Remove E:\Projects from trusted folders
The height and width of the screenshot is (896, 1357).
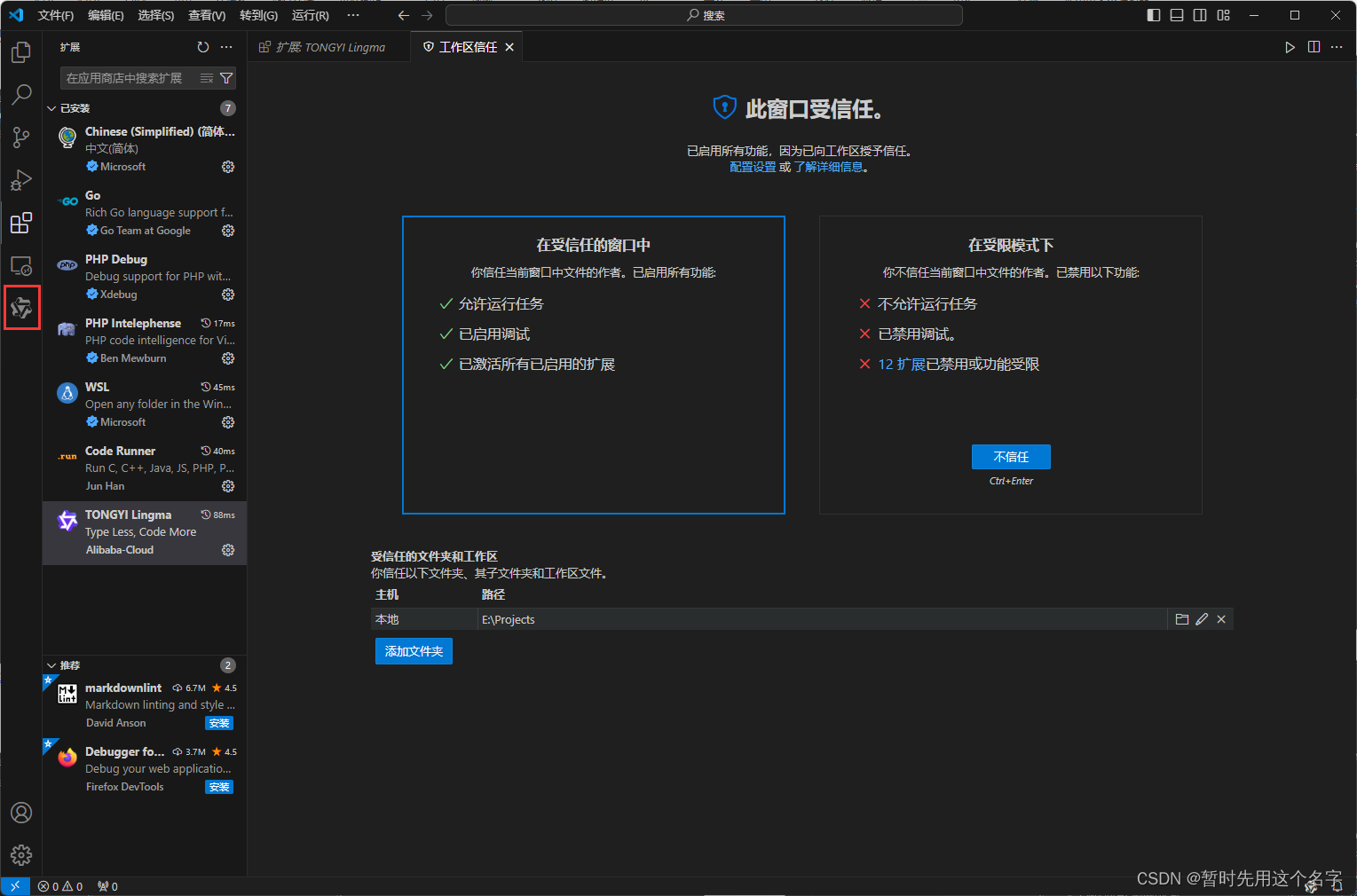tap(1221, 619)
